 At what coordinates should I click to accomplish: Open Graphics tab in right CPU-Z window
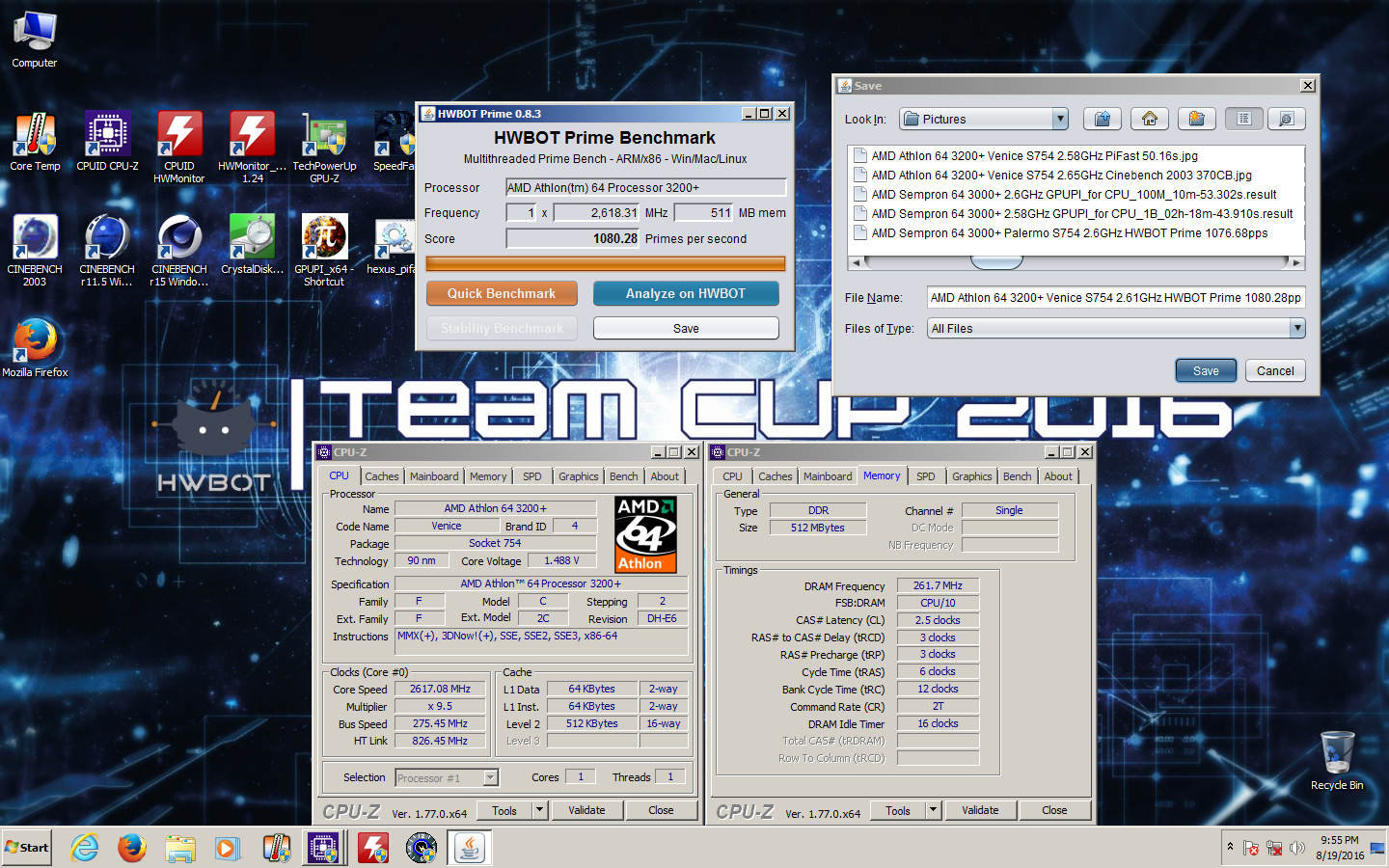click(972, 476)
